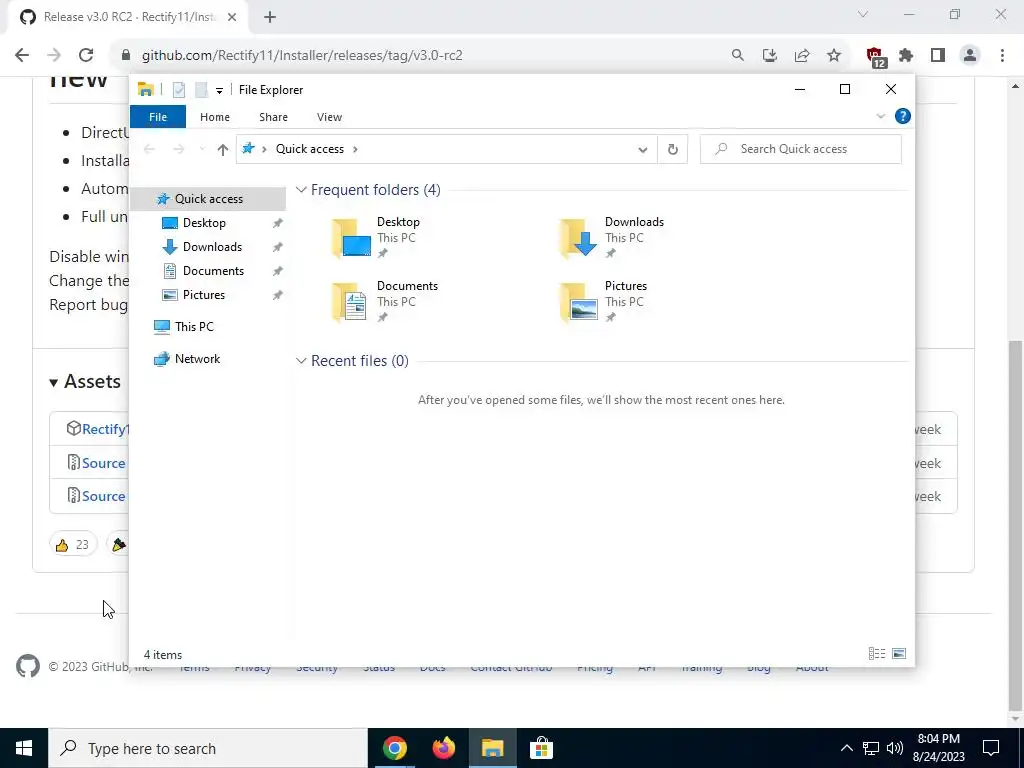Reload the GitHub page in Chrome
The image size is (1024, 768).
(86, 56)
